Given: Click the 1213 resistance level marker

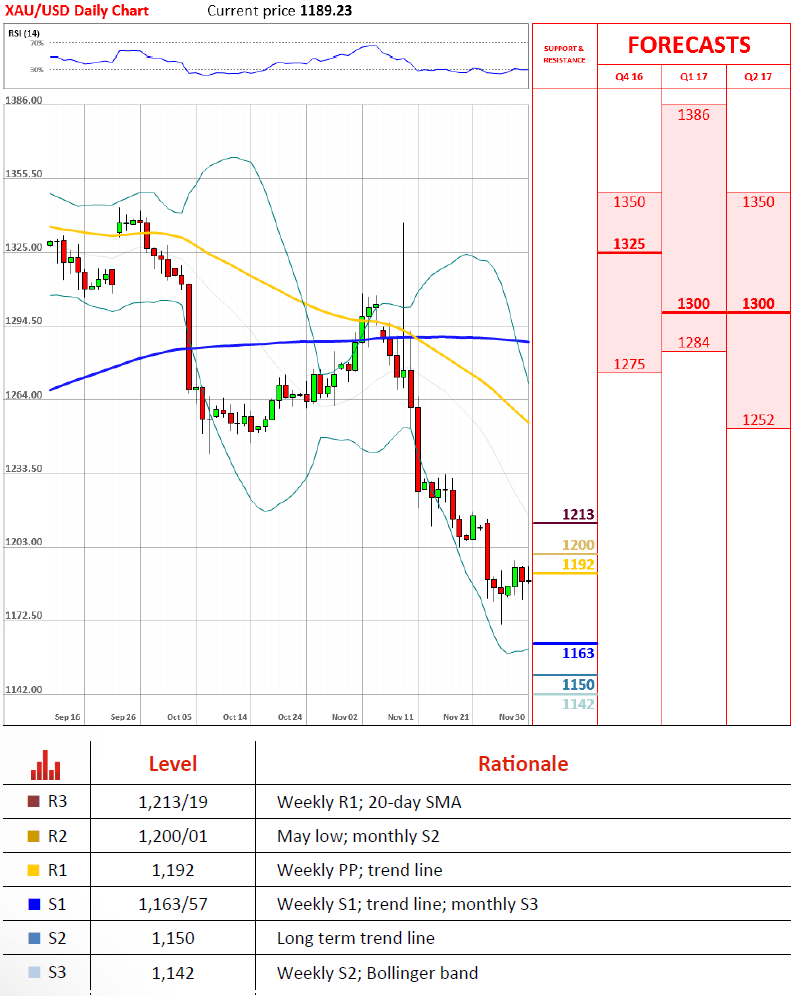Looking at the screenshot, I should pyautogui.click(x=578, y=514).
